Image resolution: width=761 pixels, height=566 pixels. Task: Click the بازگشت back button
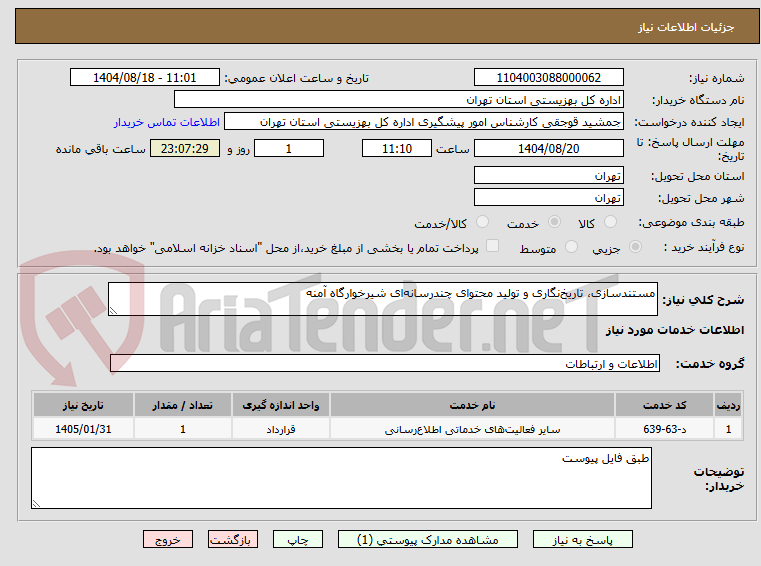[232, 539]
